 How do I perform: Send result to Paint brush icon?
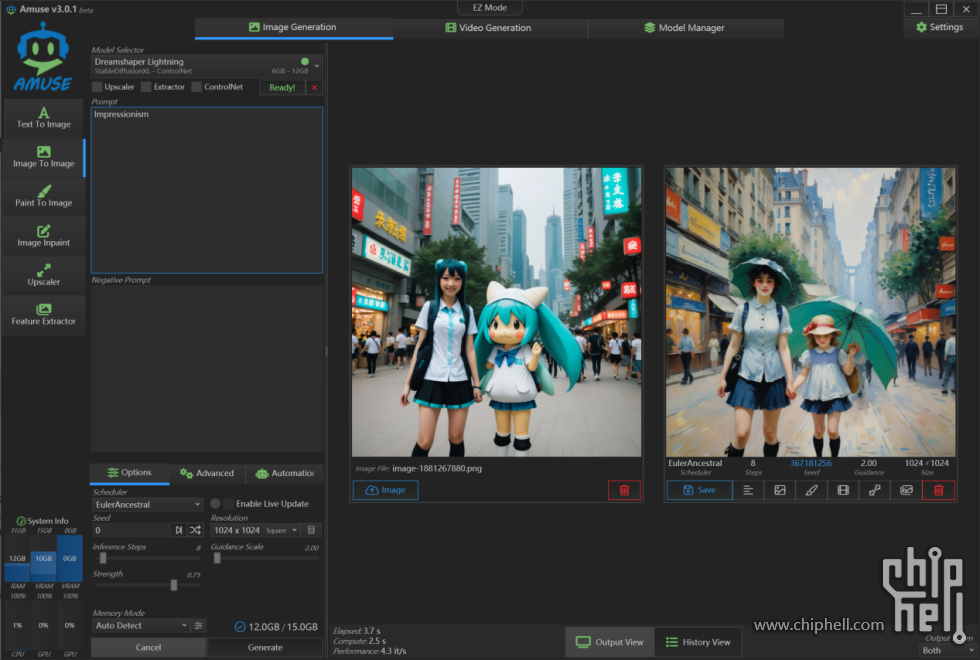point(811,490)
